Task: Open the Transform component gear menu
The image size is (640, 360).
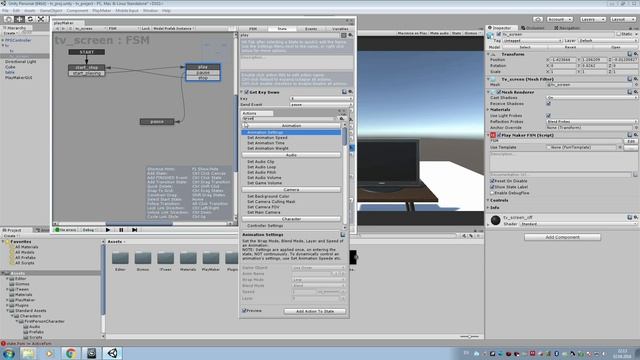Action: [x=636, y=54]
